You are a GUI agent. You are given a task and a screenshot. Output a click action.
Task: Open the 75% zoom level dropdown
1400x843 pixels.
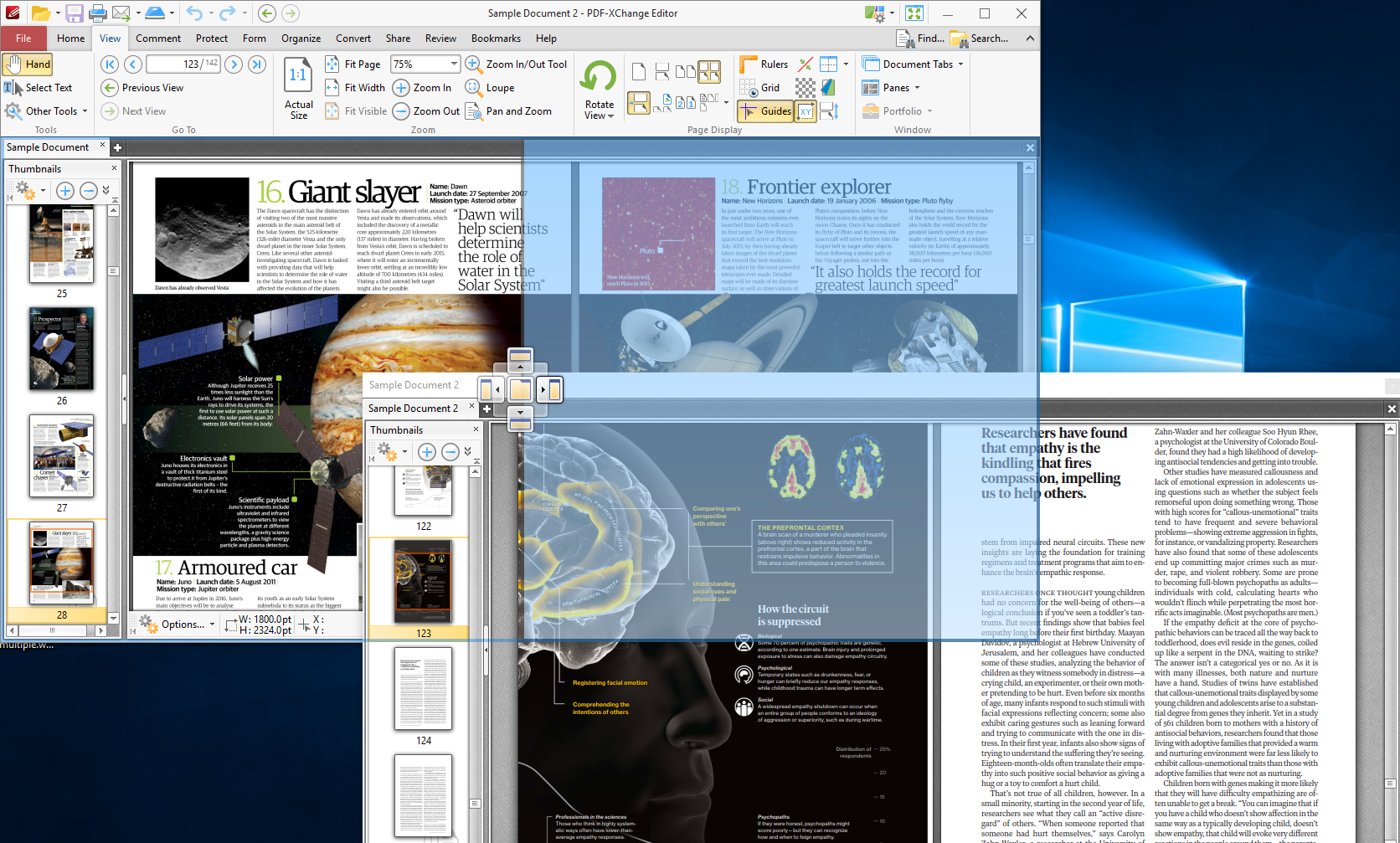[454, 64]
